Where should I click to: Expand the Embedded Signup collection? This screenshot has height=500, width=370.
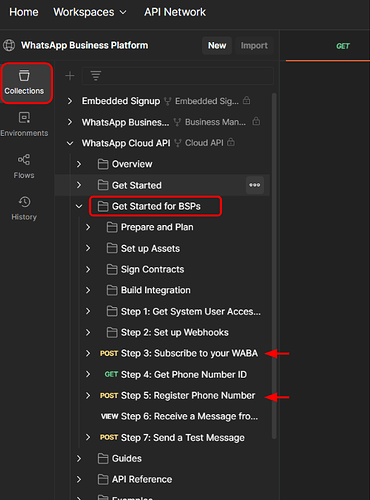pos(70,101)
